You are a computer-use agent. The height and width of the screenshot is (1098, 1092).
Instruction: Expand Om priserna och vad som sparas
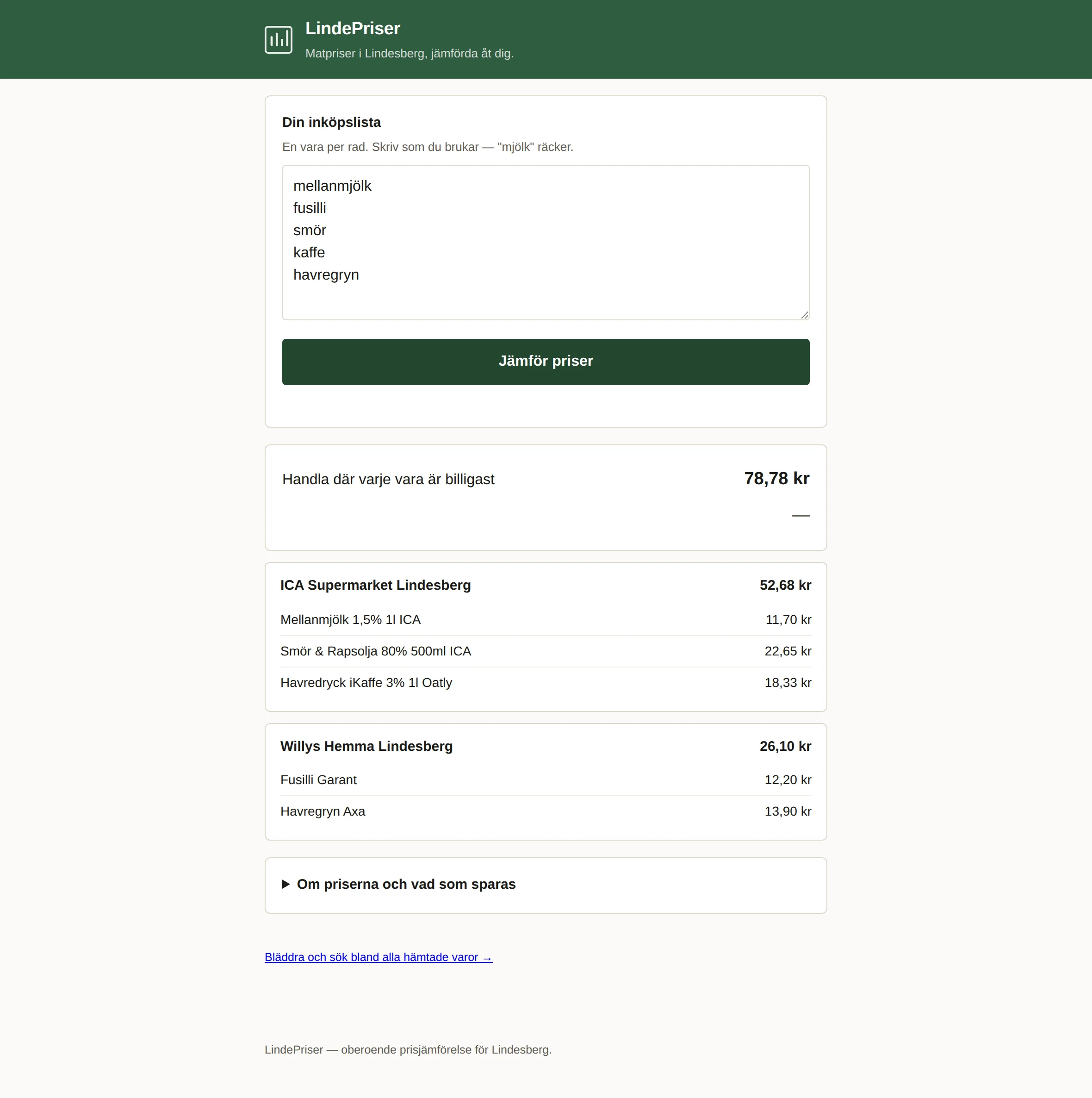(x=399, y=884)
